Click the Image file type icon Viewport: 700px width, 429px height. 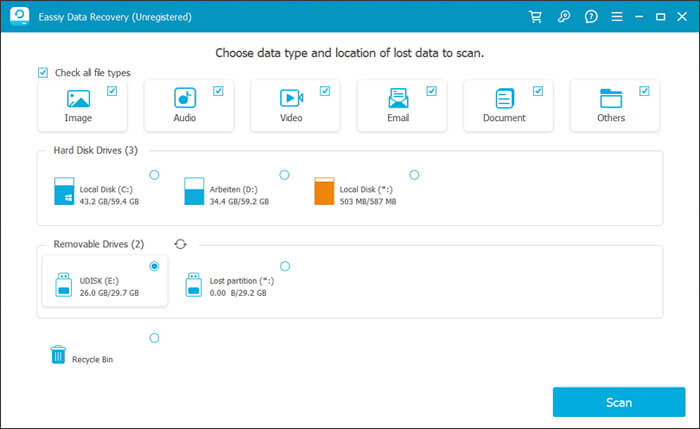click(x=78, y=99)
